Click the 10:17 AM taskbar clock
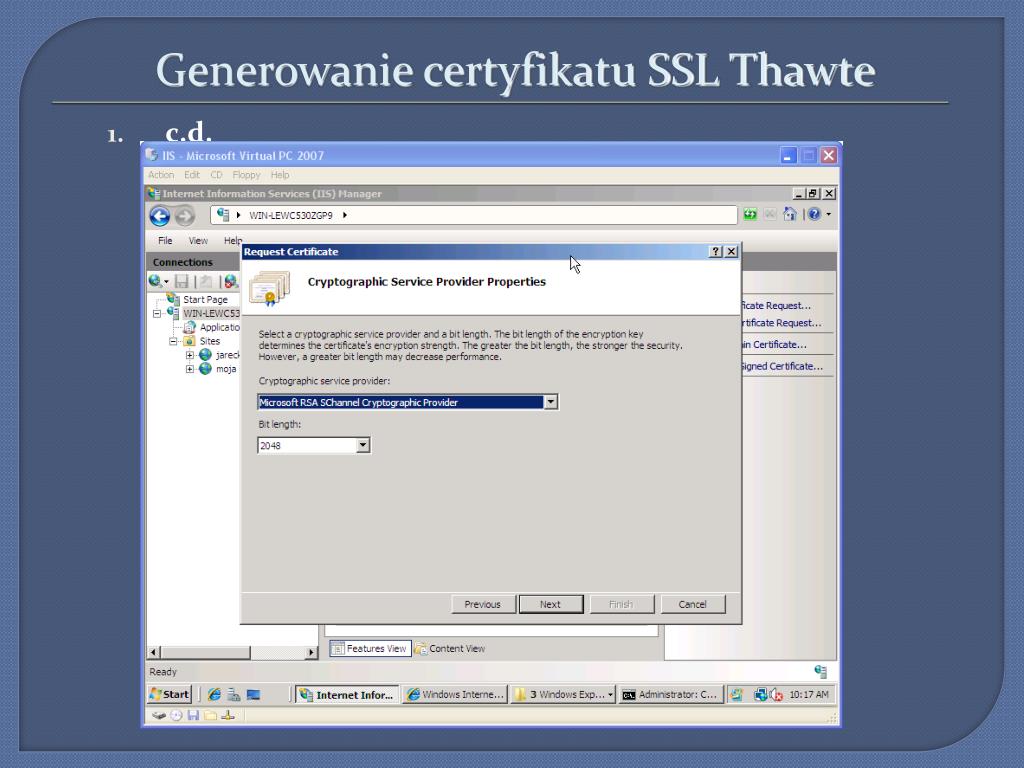The image size is (1024, 768). tap(808, 695)
